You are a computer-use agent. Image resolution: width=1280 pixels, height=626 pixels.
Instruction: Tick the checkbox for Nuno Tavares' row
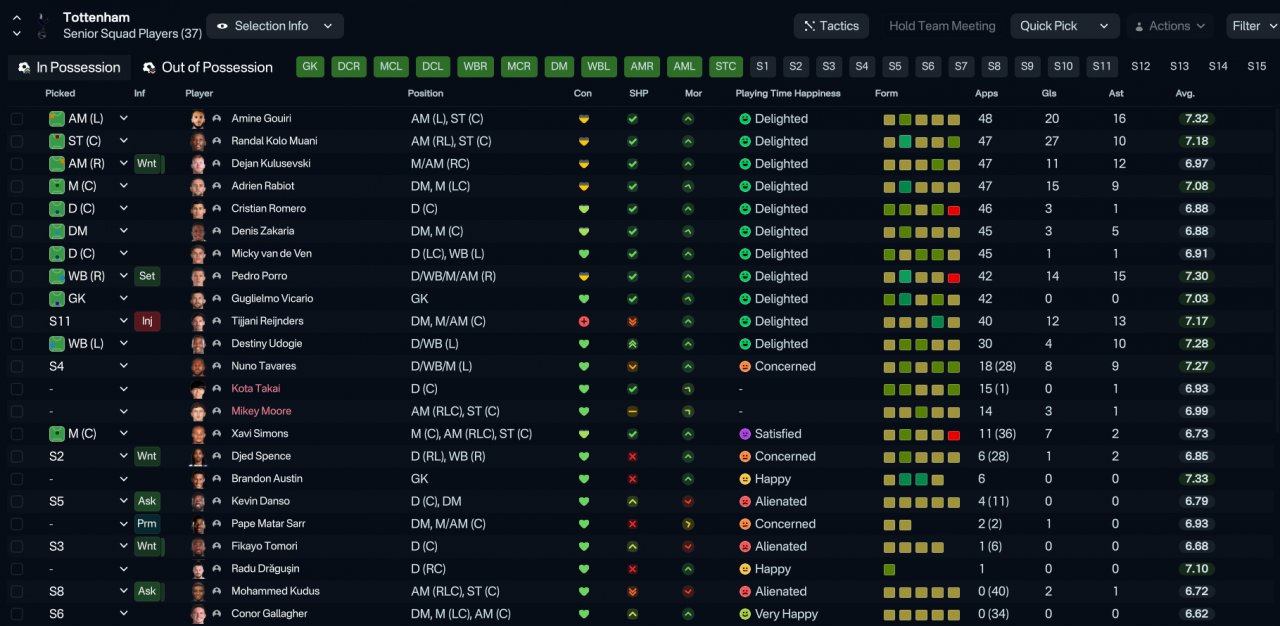pyautogui.click(x=16, y=366)
